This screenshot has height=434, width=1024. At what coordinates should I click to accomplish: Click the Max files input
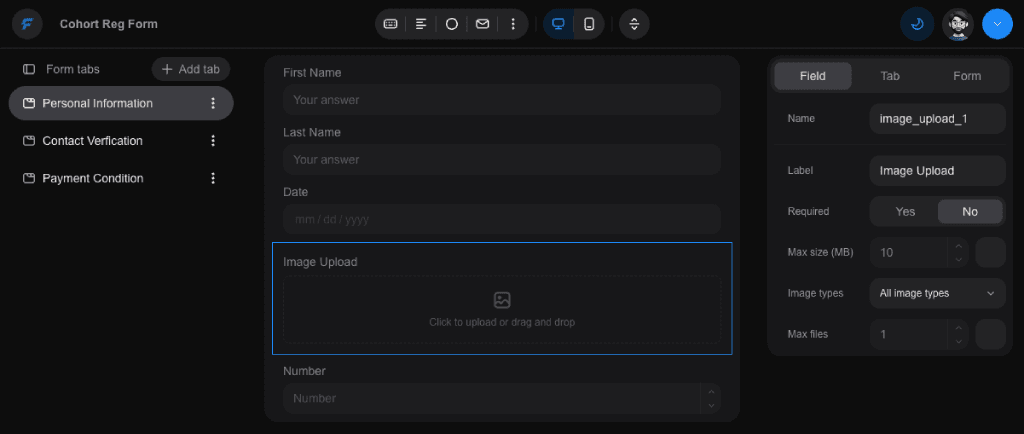point(908,334)
